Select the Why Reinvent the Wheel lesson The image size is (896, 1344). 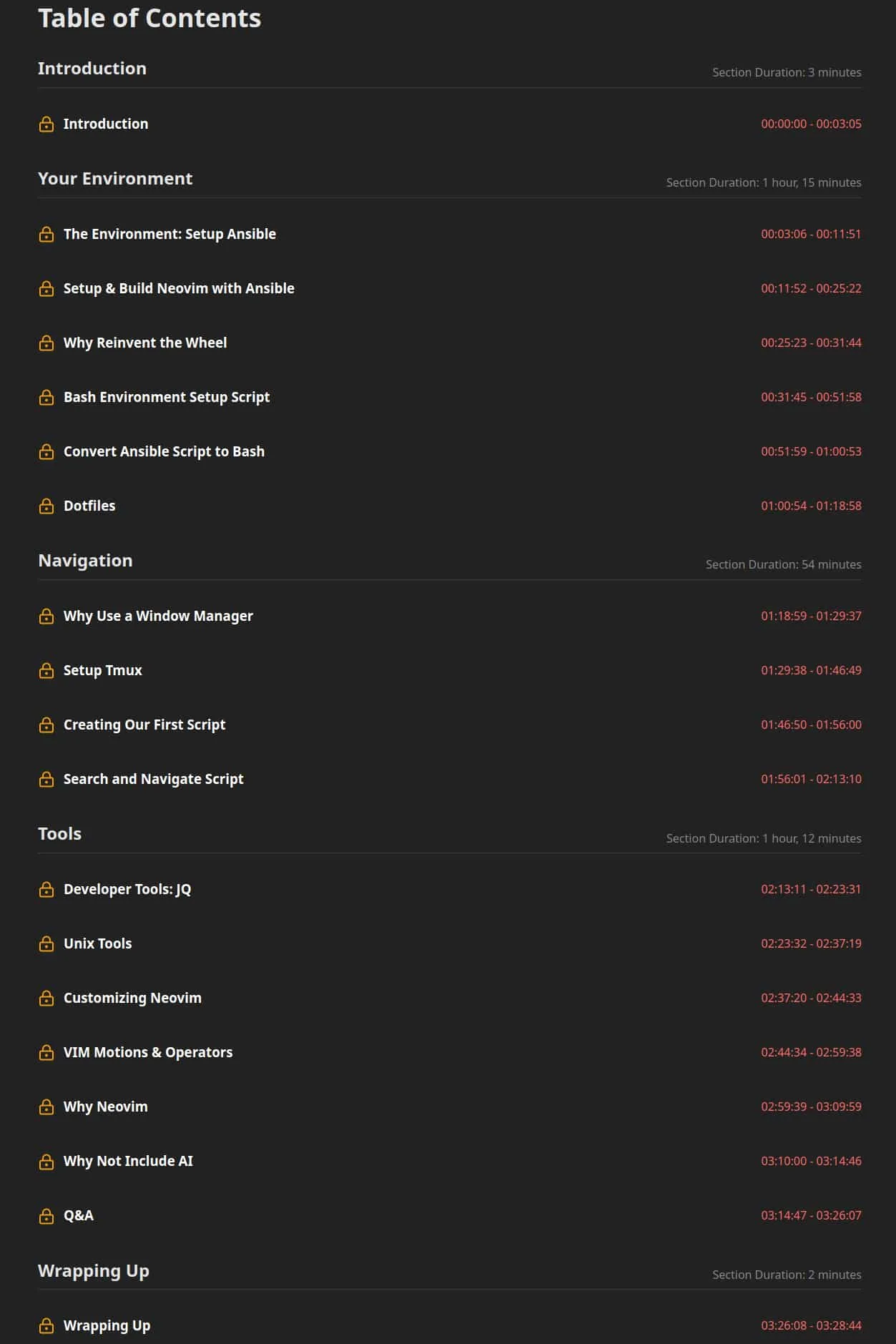click(145, 343)
